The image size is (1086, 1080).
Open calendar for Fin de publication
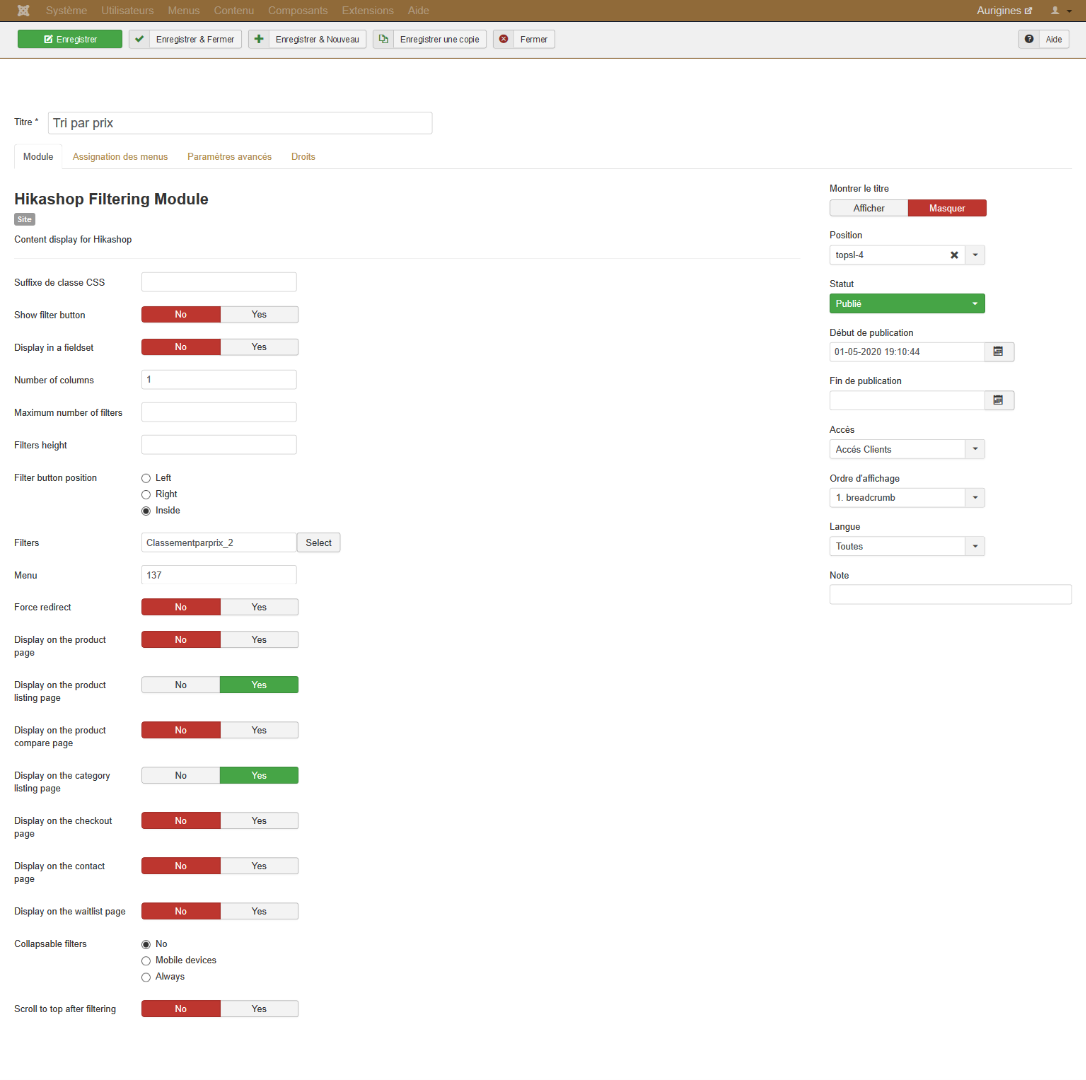[999, 400]
